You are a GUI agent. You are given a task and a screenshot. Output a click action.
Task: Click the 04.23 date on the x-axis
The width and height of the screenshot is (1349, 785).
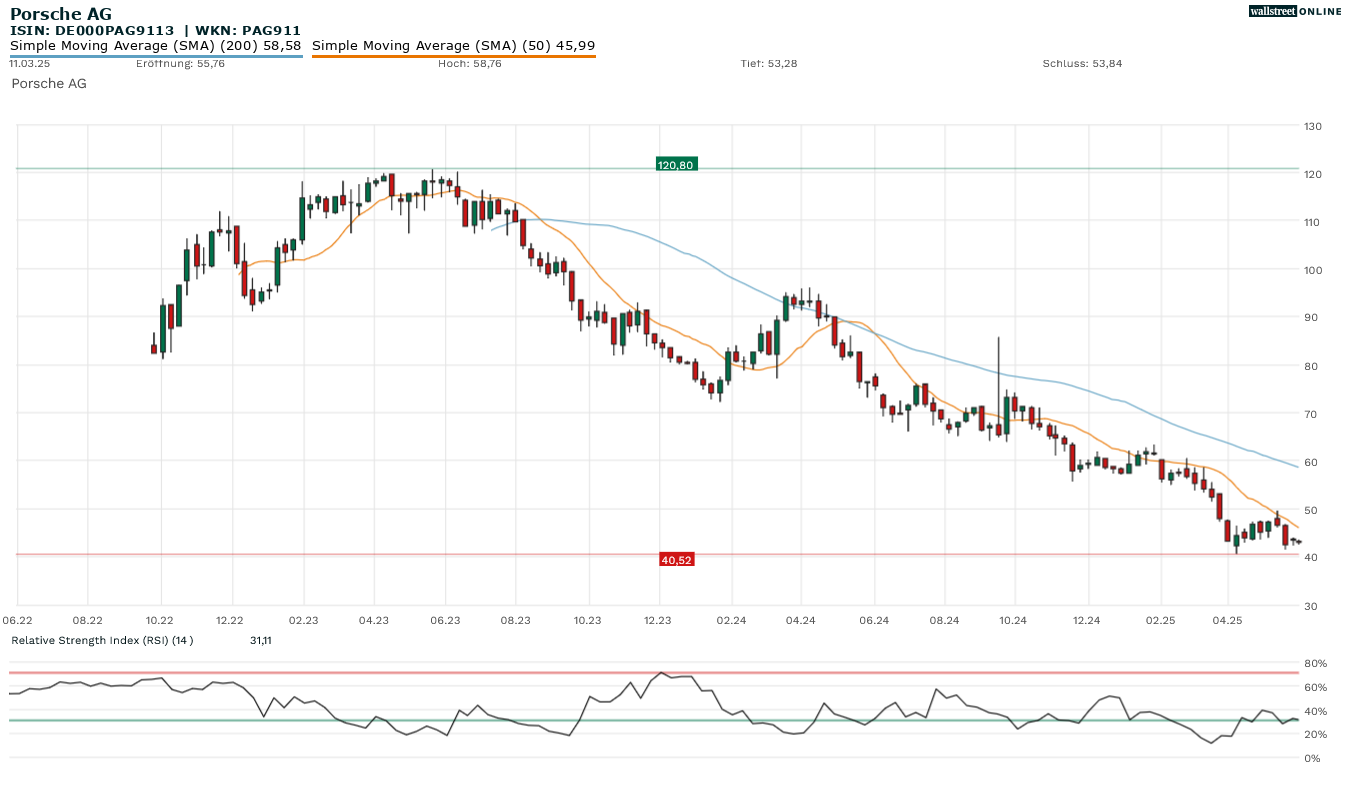point(373,621)
